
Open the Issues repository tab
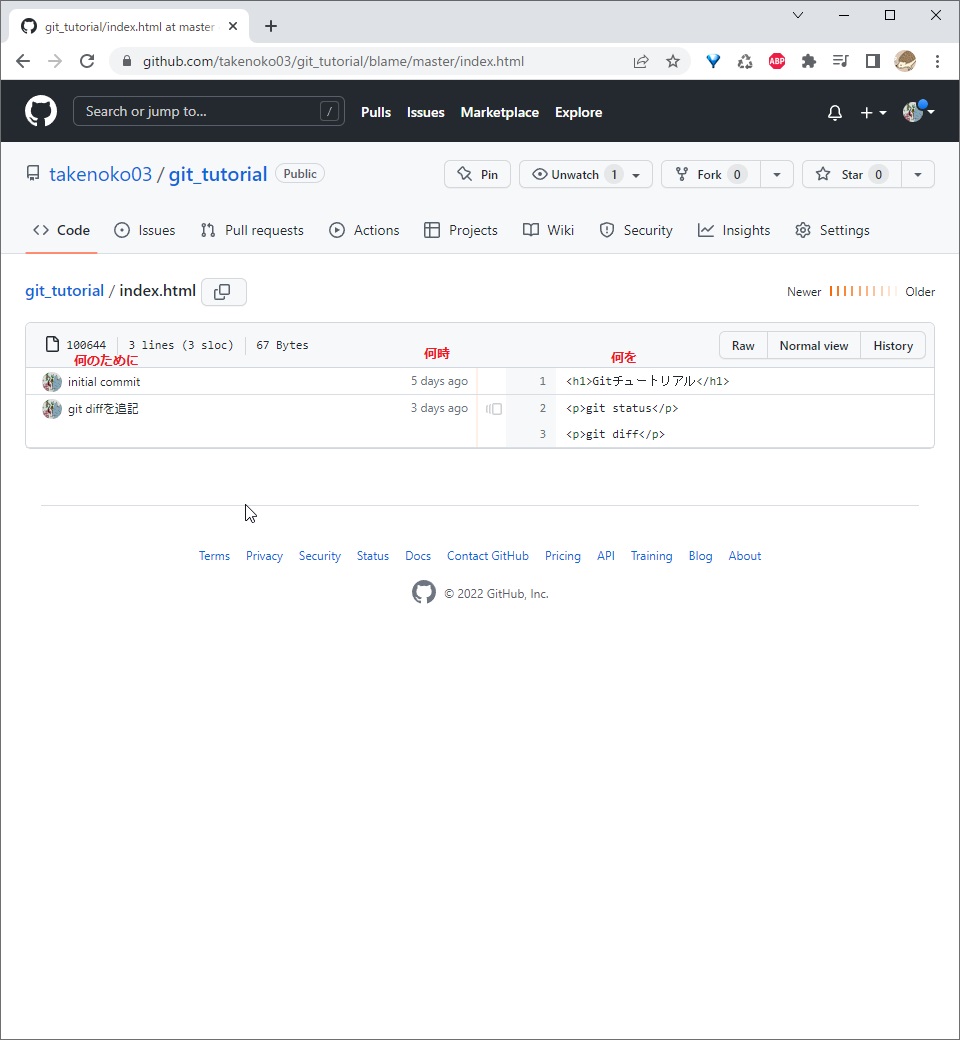[x=145, y=230]
